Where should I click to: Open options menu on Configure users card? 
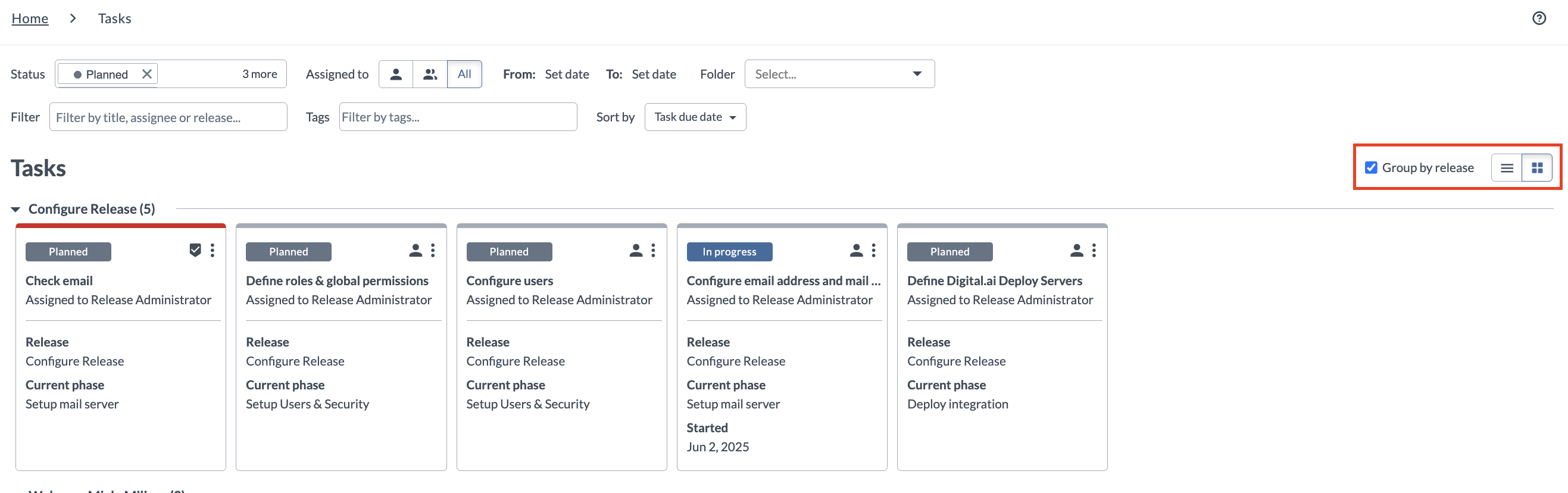[653, 250]
